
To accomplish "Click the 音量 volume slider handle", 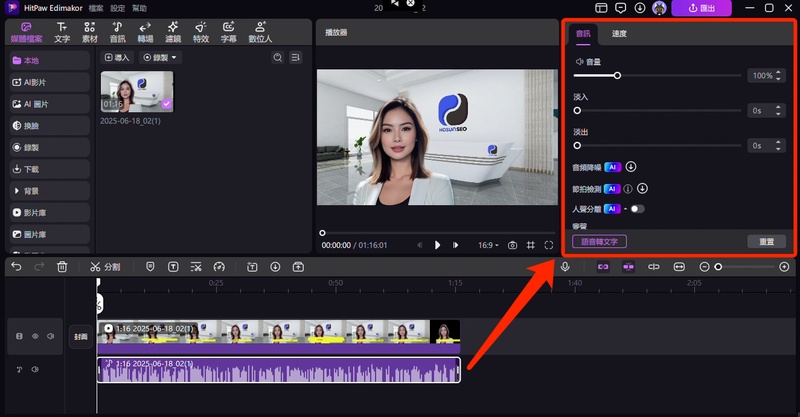I will [x=617, y=76].
